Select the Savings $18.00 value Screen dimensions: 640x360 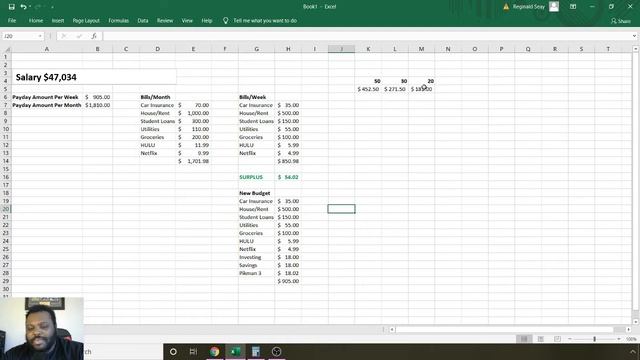[288, 265]
